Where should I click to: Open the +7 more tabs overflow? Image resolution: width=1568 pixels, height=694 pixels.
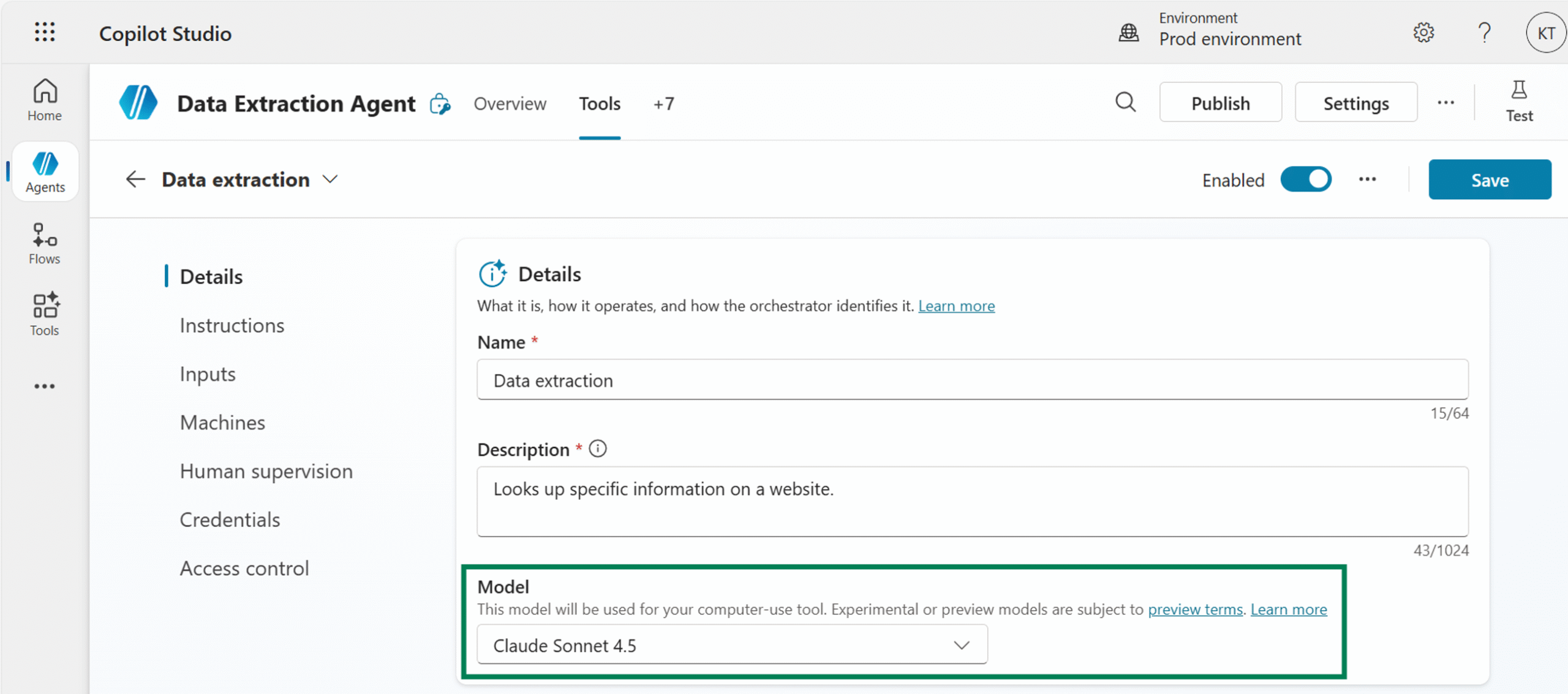[663, 104]
